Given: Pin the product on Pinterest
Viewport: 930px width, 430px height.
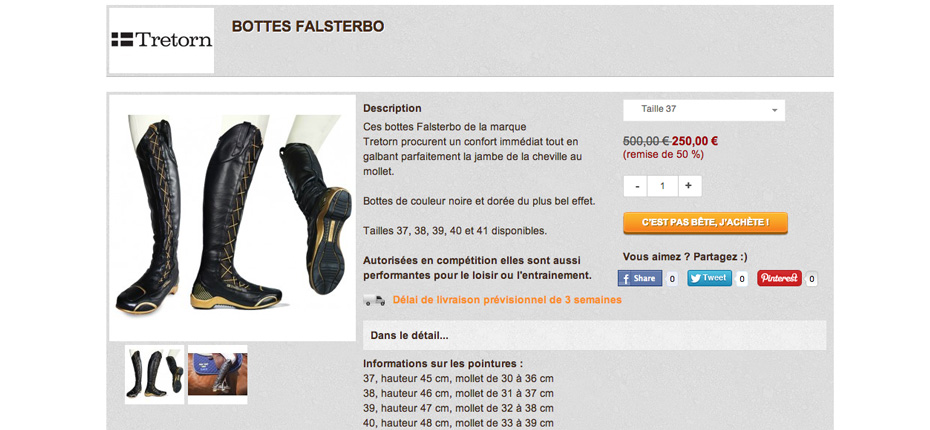Looking at the screenshot, I should pos(779,278).
